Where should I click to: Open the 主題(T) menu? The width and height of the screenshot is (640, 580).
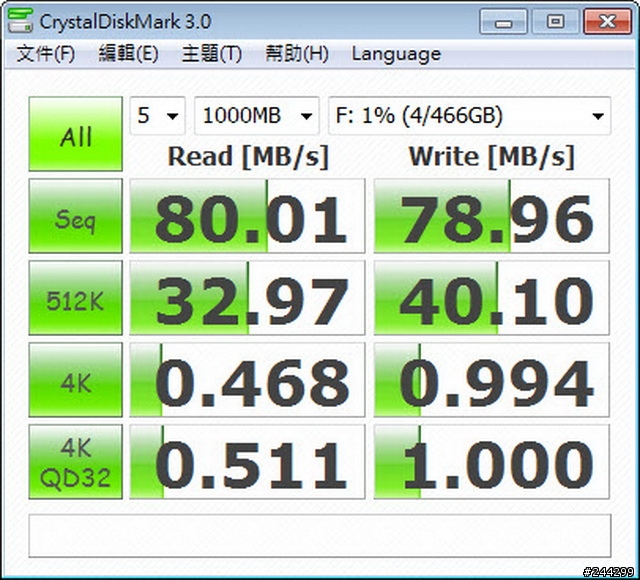(x=212, y=54)
